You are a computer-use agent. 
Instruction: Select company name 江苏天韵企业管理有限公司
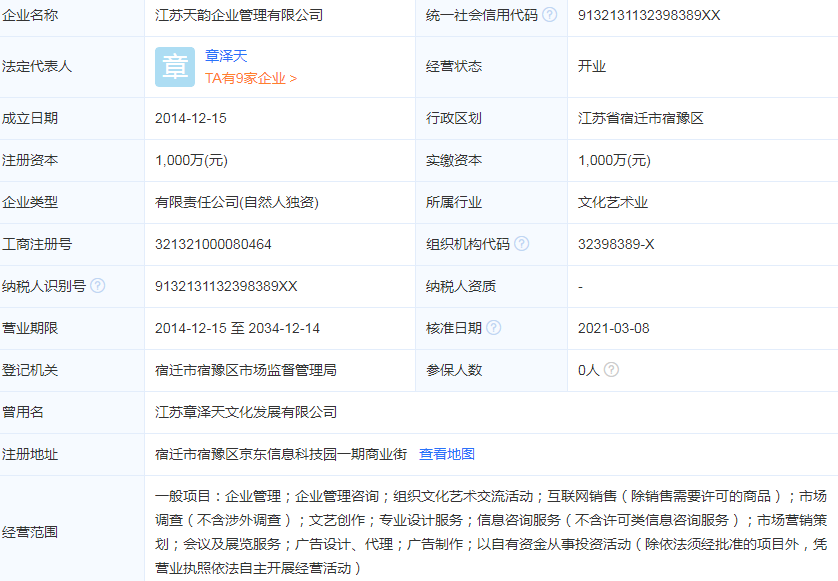click(239, 15)
